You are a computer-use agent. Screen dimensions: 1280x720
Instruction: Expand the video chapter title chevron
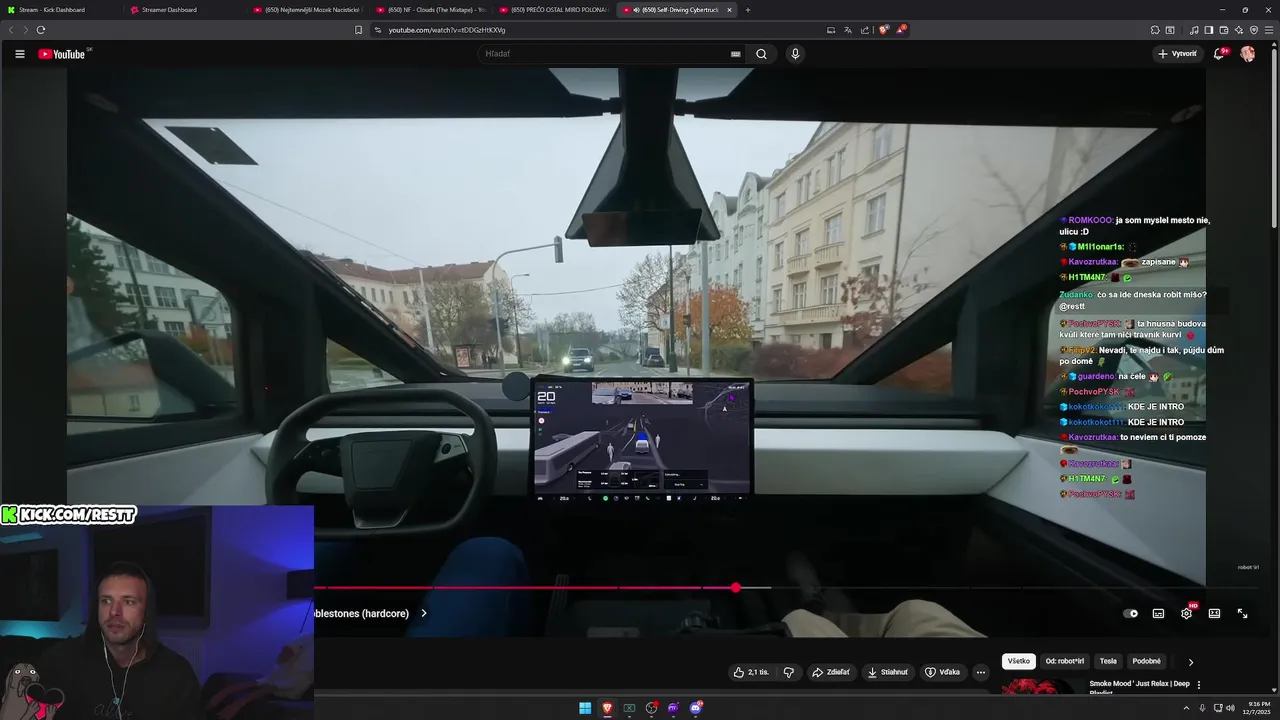423,613
